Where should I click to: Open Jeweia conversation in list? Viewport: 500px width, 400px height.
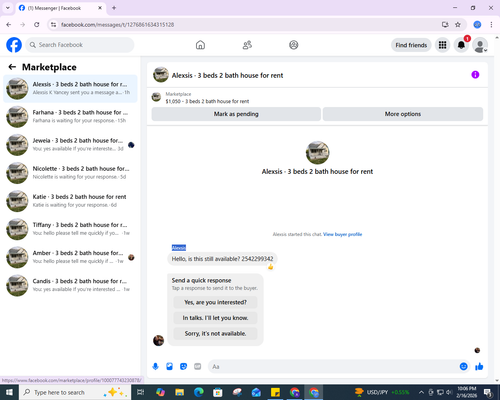point(70,145)
